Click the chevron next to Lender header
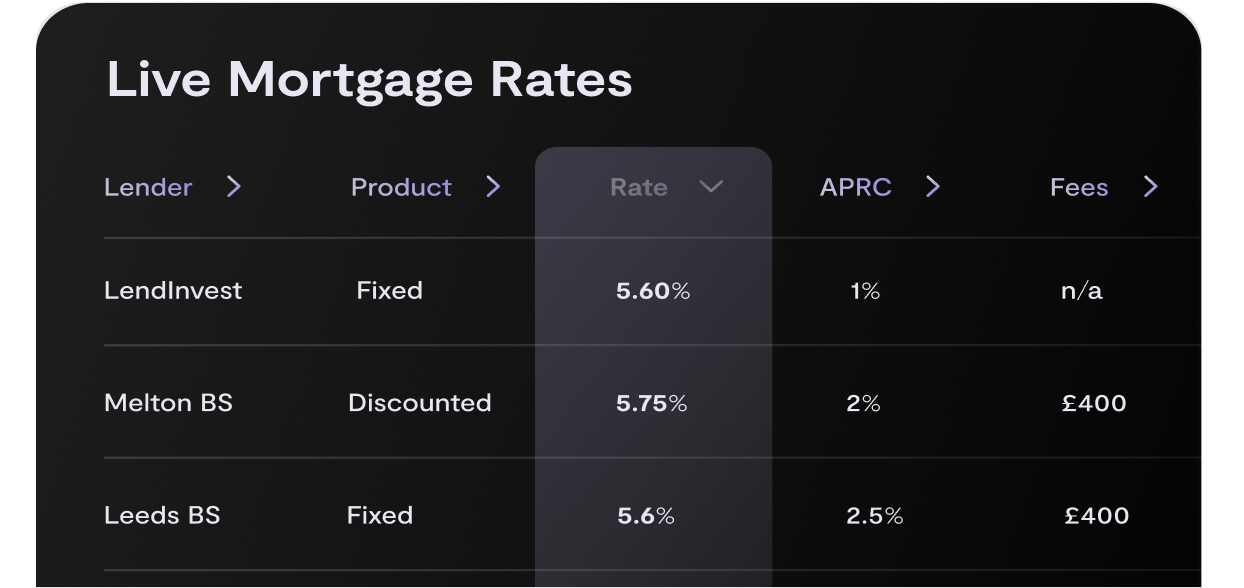Image resolution: width=1244 pixels, height=588 pixels. [234, 187]
